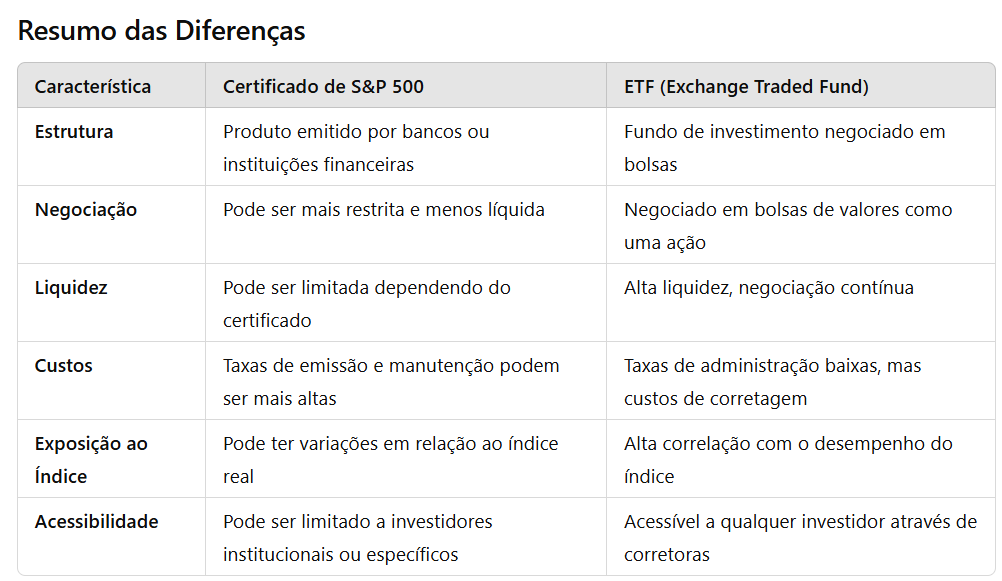Click cell "Alta liquidez, negociação contínua"

(768, 288)
